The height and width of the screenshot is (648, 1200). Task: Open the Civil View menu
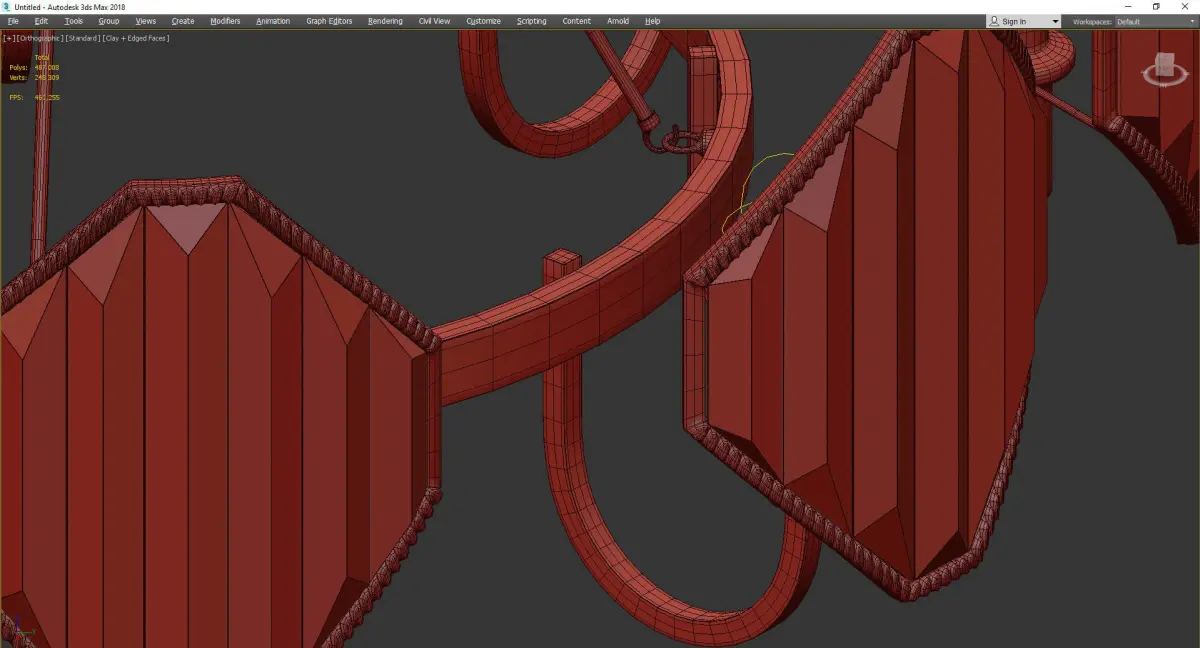pyautogui.click(x=434, y=21)
